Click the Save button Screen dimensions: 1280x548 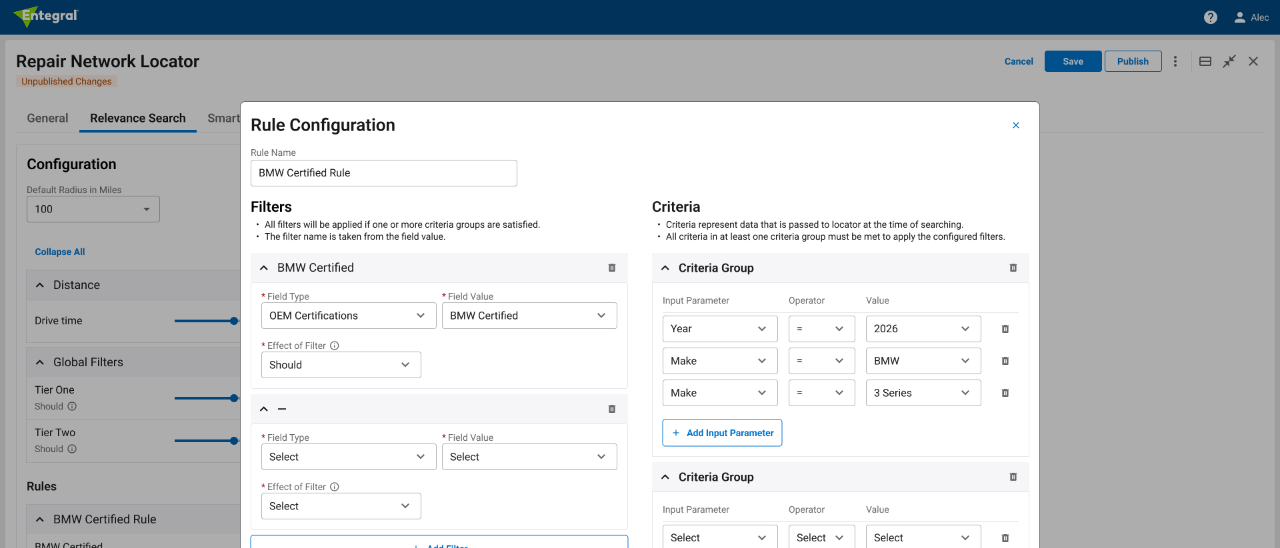coord(1073,61)
